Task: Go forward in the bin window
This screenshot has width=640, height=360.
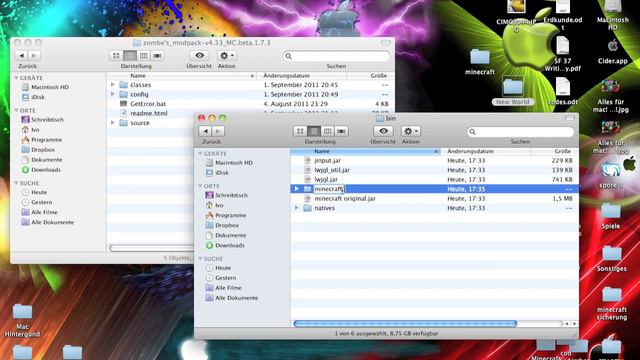Action: click(218, 131)
